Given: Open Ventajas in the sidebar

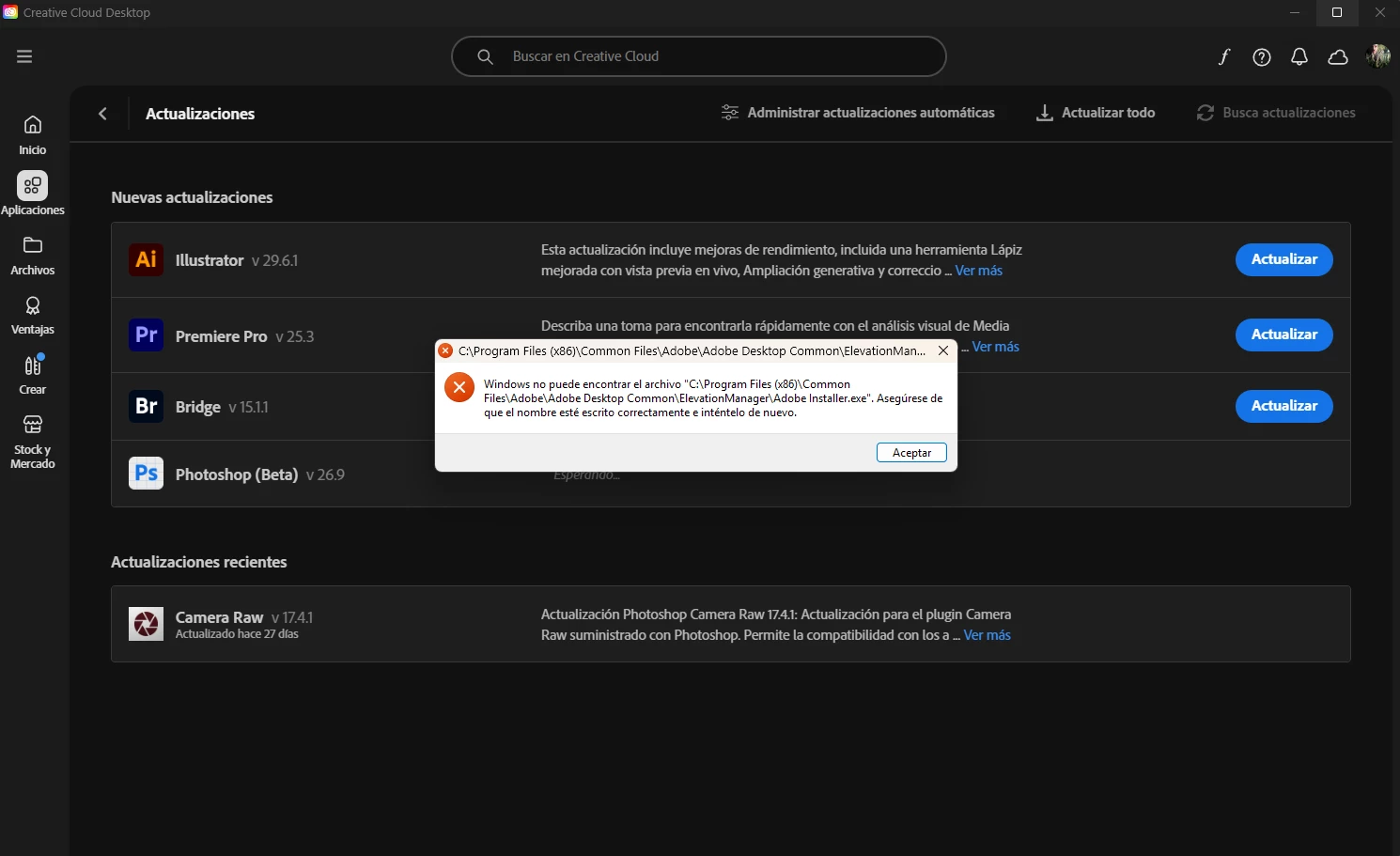Looking at the screenshot, I should point(33,316).
